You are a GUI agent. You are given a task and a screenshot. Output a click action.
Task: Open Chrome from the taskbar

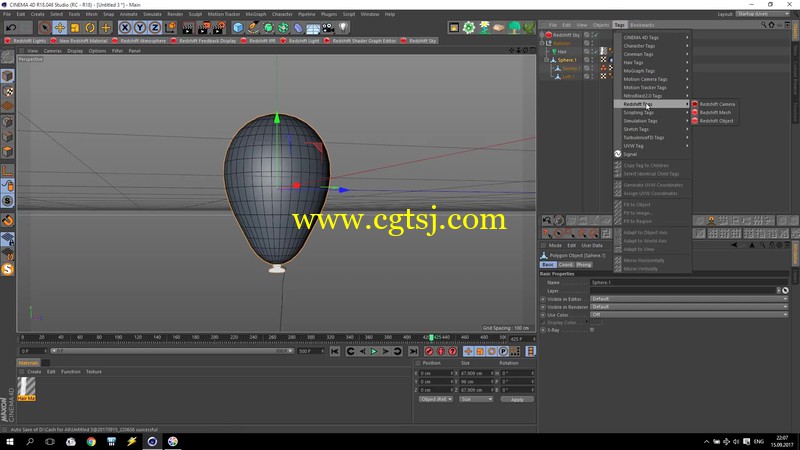[91, 441]
